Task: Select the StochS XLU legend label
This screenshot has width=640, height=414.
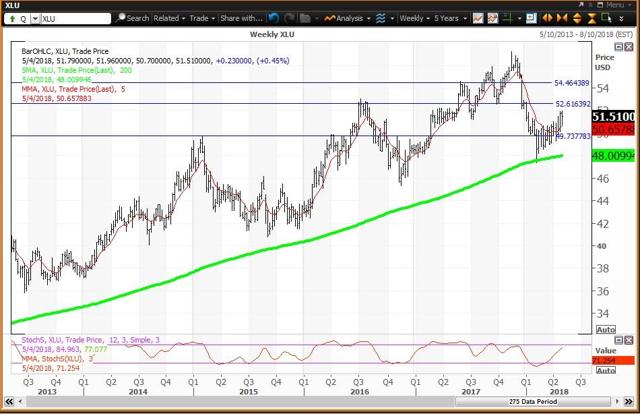Action: coord(91,340)
